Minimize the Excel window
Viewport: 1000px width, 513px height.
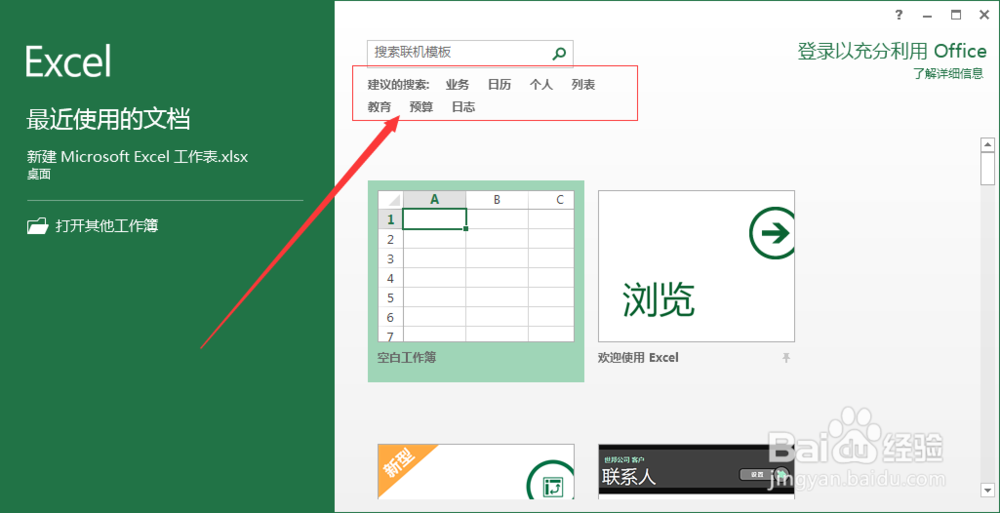pyautogui.click(x=928, y=15)
